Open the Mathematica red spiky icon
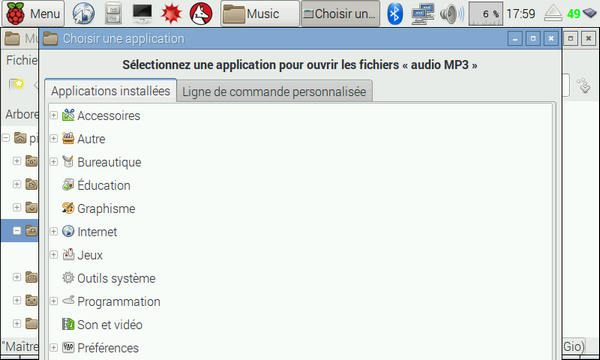Viewport: 600px width, 360px height. coord(171,13)
